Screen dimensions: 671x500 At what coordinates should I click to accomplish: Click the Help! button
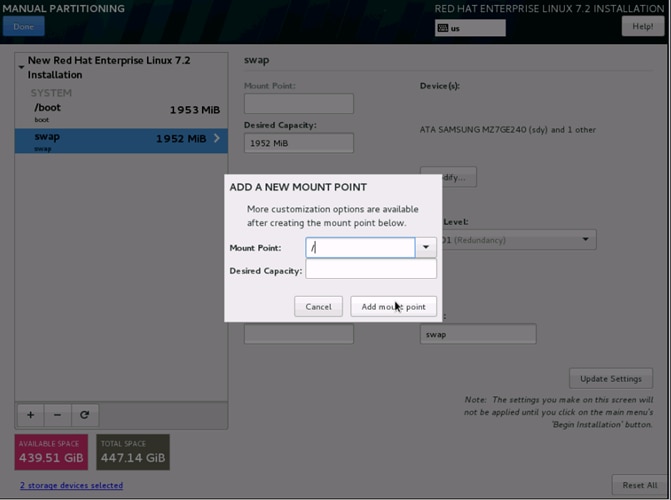pos(643,27)
